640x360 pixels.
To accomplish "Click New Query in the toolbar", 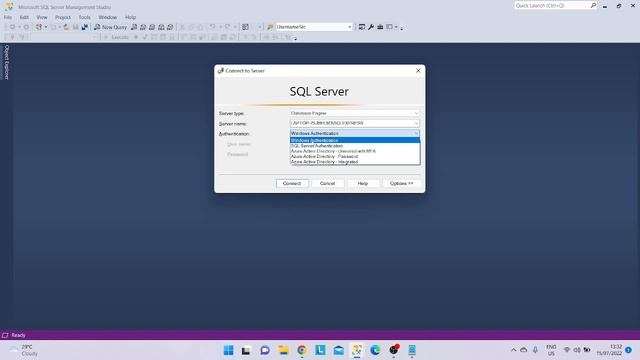I will (111, 27).
